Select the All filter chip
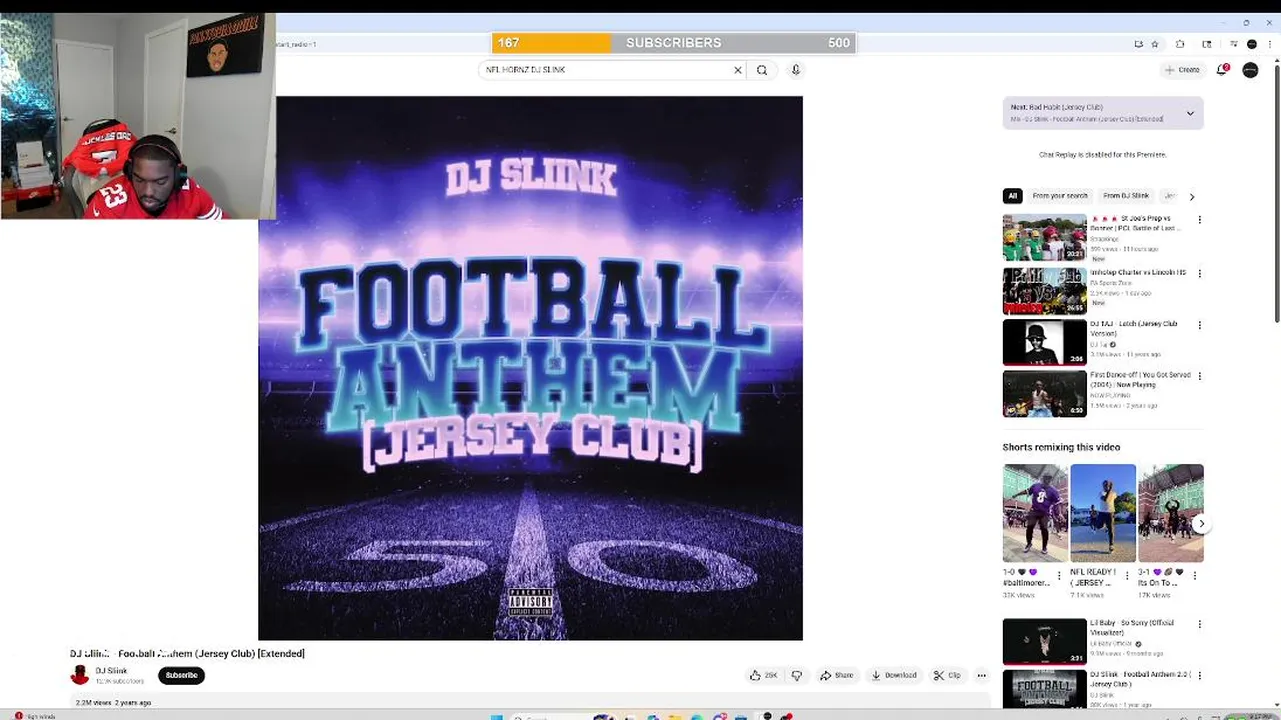This screenshot has height=720, width=1281. (x=1012, y=196)
